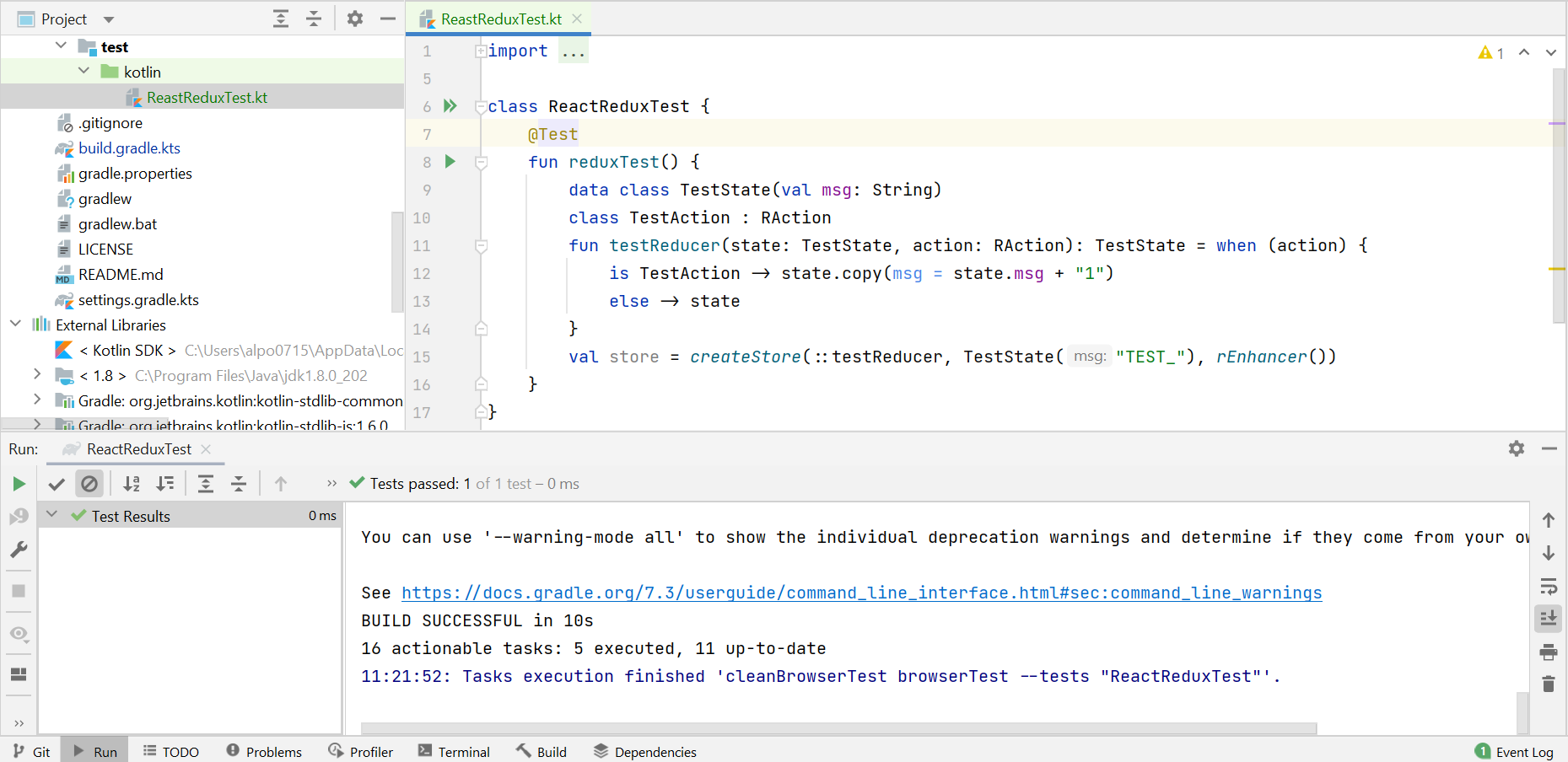The image size is (1568, 762).
Task: Click the print icon in console sidebar
Action: (x=1549, y=652)
